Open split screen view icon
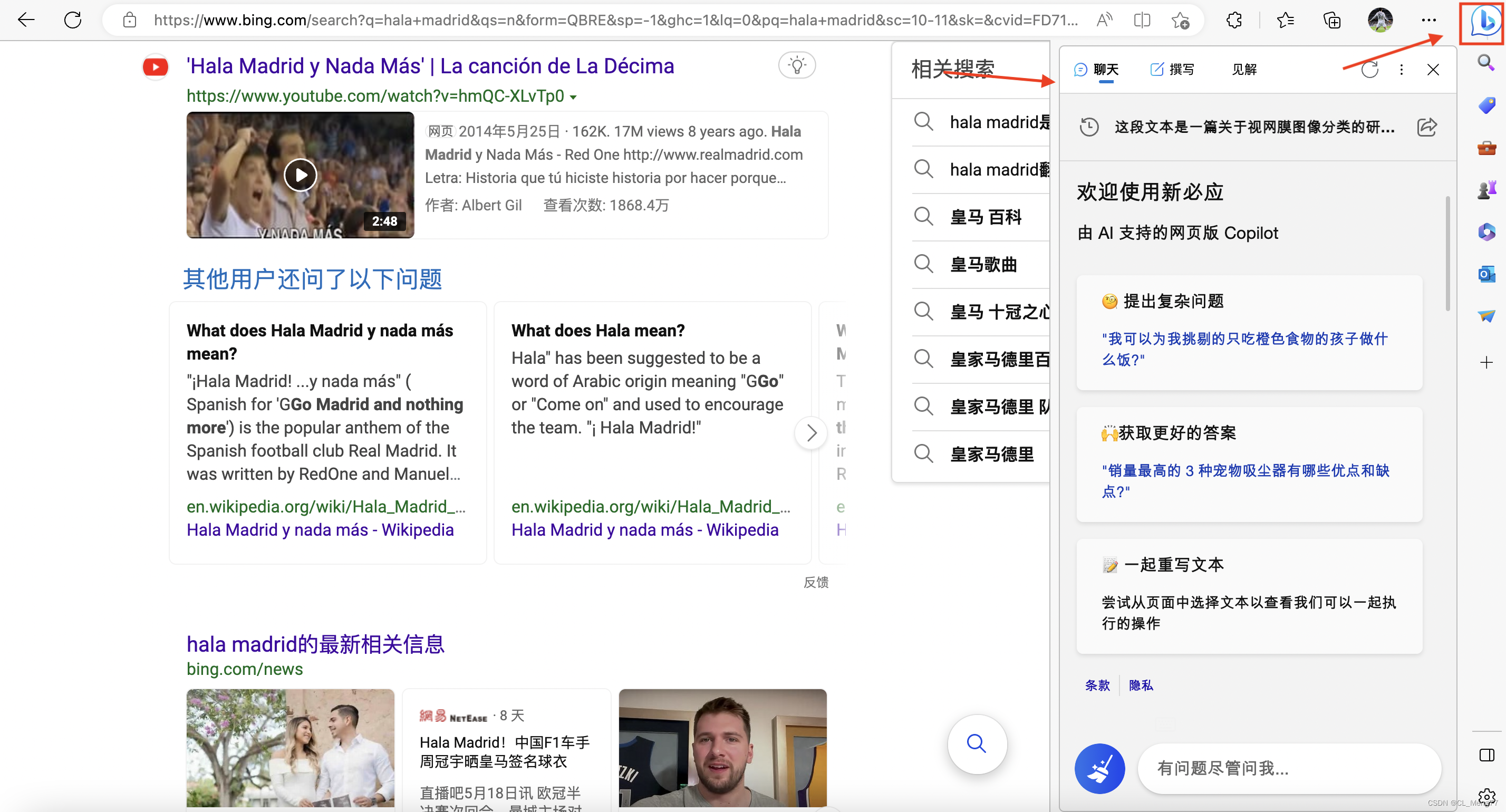This screenshot has height=812, width=1506. pyautogui.click(x=1142, y=21)
